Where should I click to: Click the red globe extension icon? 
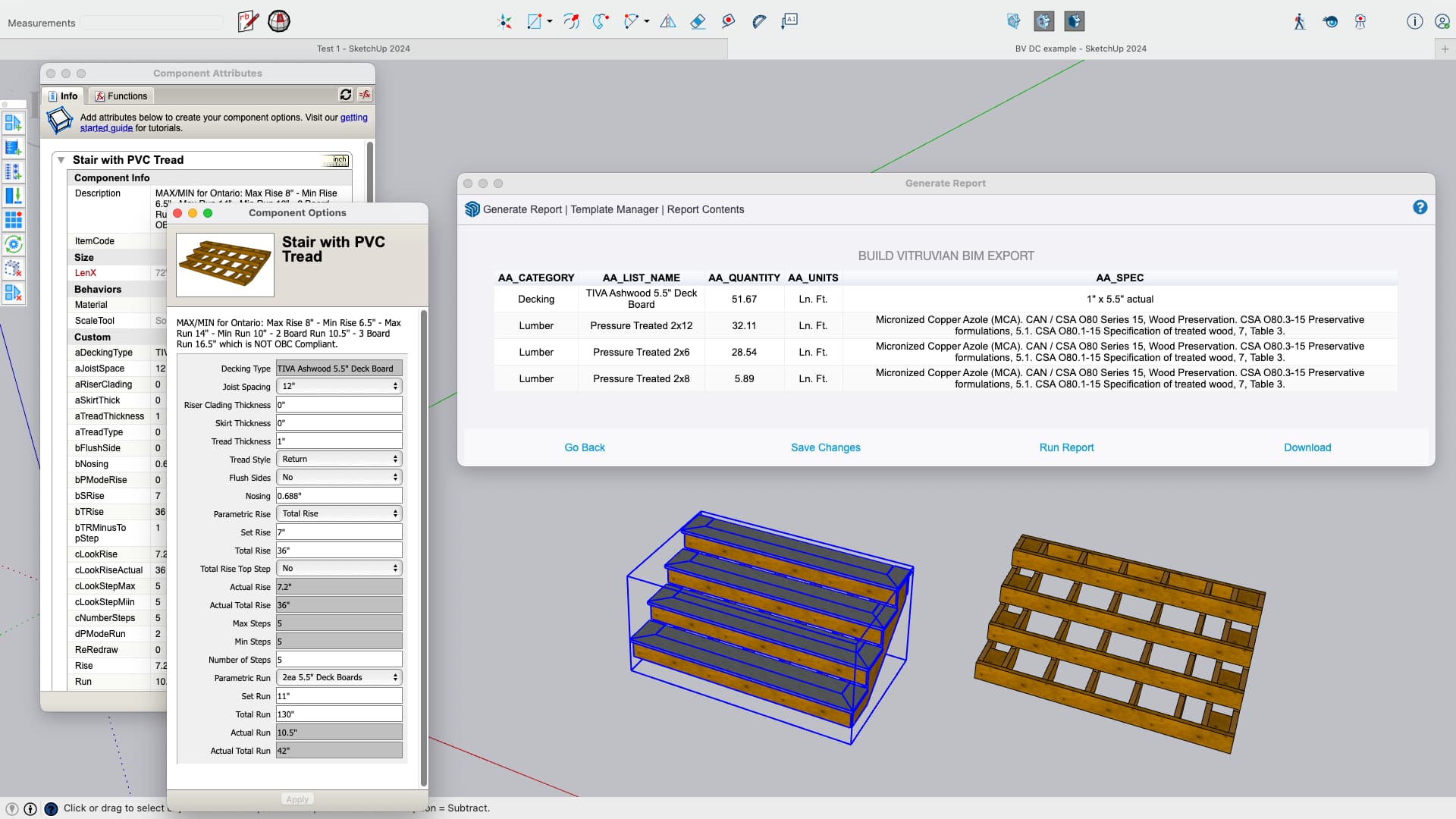[x=279, y=21]
